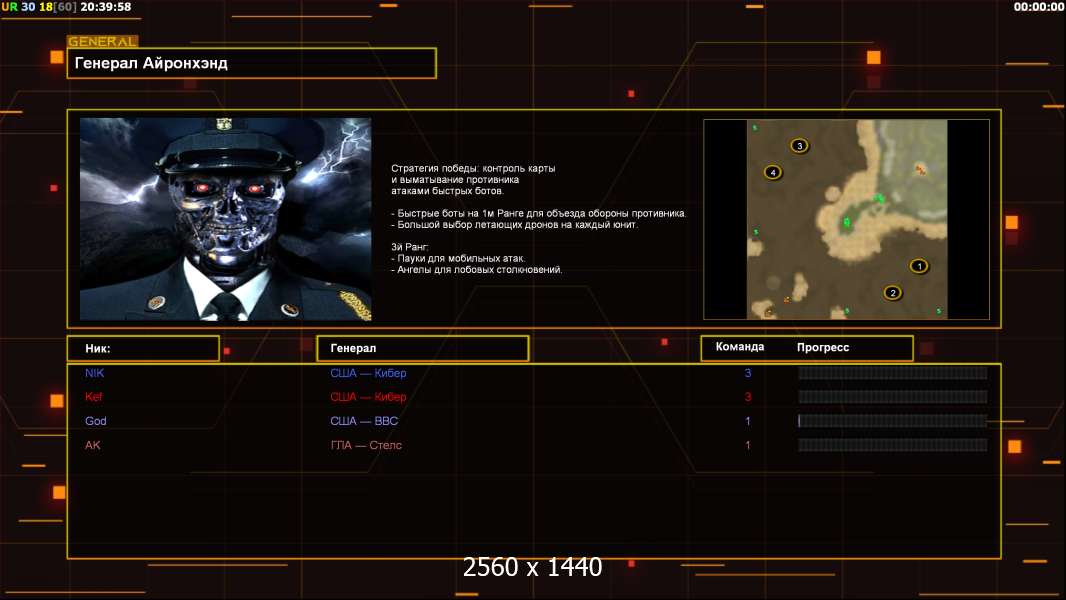Image resolution: width=1066 pixels, height=600 pixels.
Task: Click the GENERAL label tag
Action: [103, 41]
